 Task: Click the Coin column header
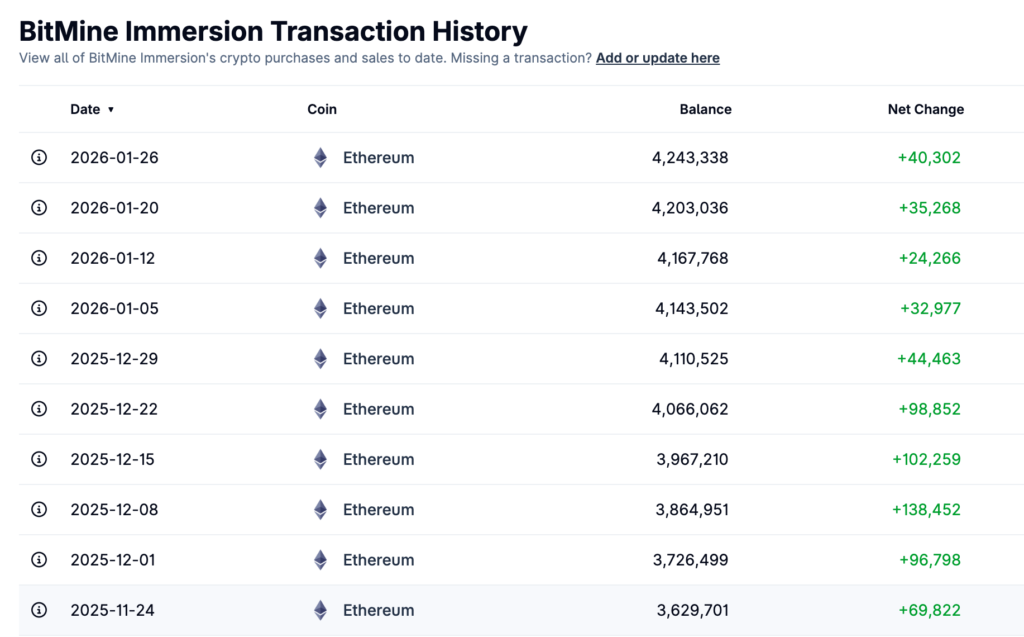322,109
